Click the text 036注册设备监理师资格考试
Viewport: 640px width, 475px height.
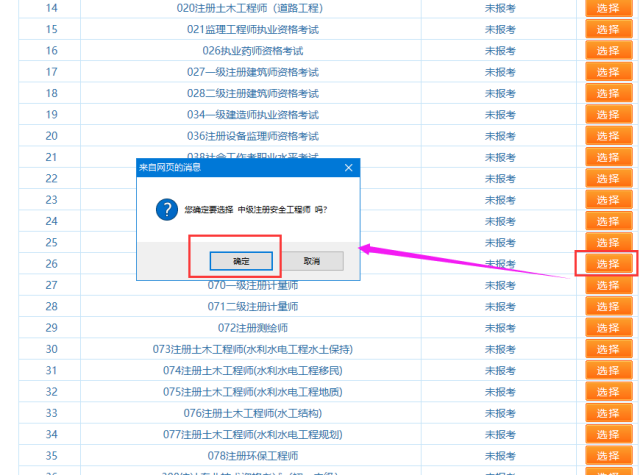coord(253,136)
